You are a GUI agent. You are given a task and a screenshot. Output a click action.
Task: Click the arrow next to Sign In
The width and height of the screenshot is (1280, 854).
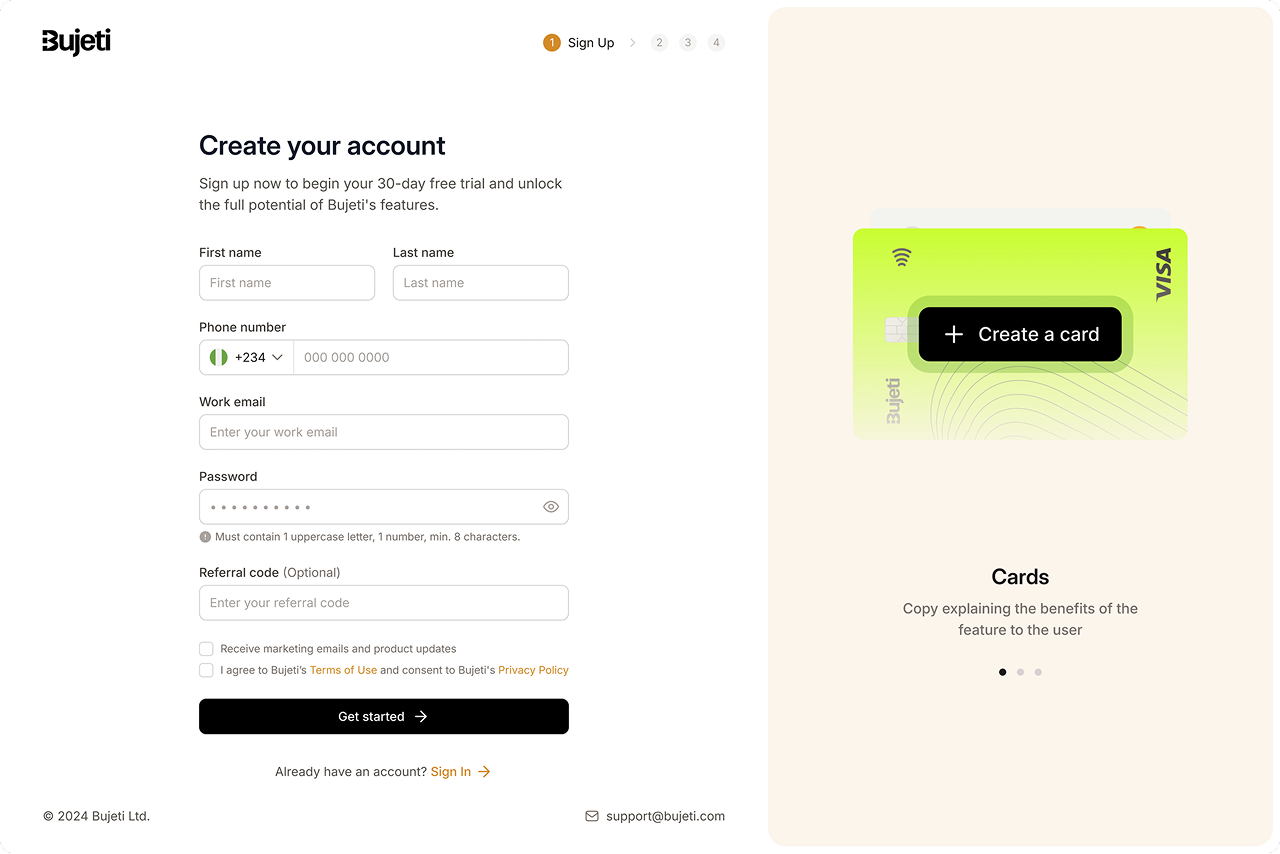[x=484, y=772]
